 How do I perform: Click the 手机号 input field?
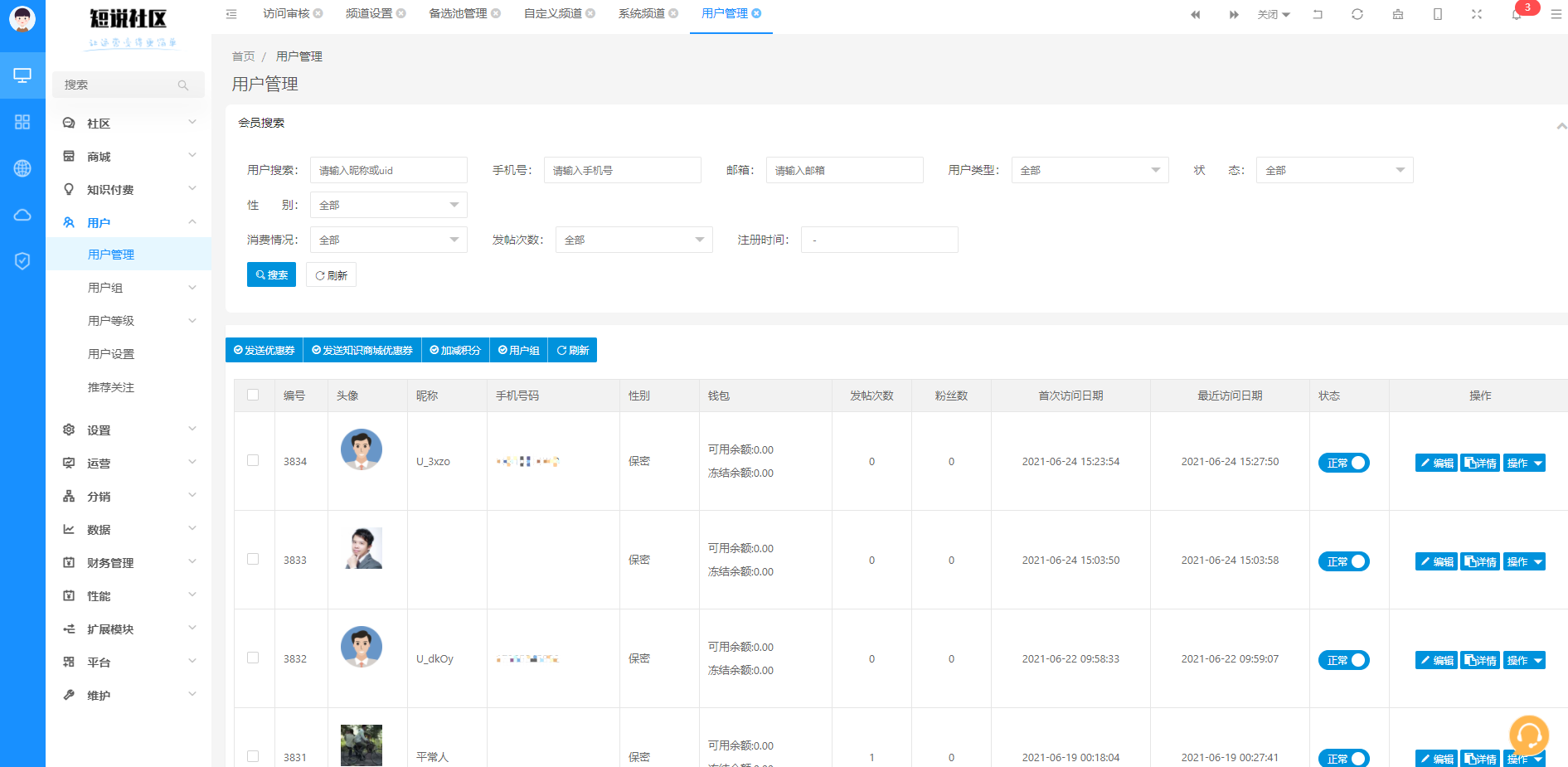click(x=622, y=170)
